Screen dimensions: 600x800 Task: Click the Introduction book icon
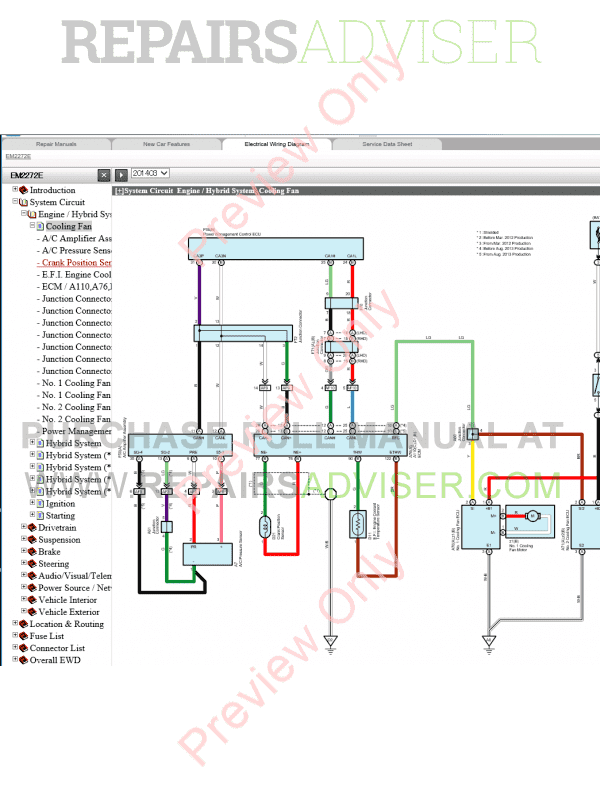(23, 190)
